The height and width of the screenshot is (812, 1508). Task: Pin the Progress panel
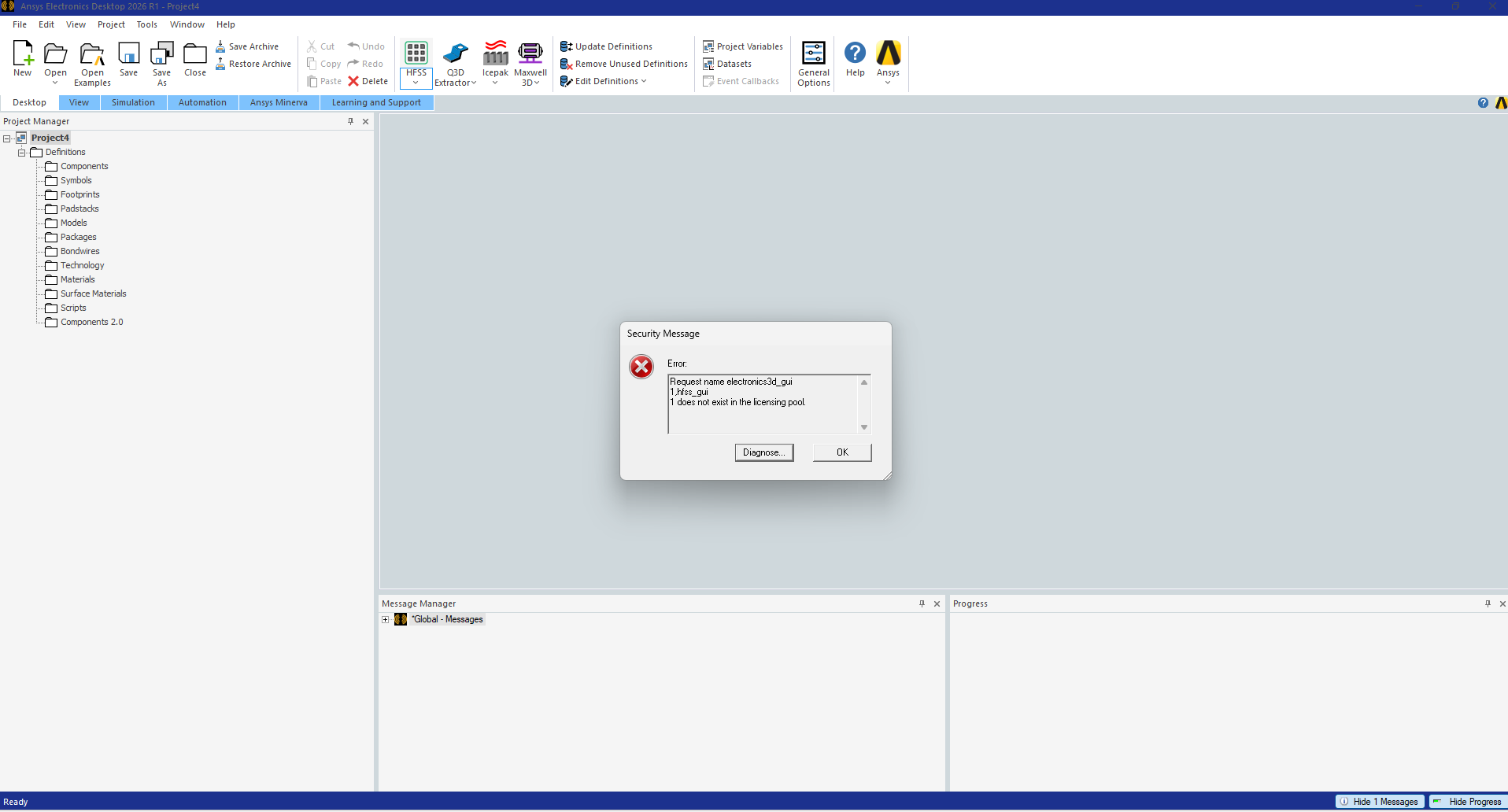[1488, 603]
